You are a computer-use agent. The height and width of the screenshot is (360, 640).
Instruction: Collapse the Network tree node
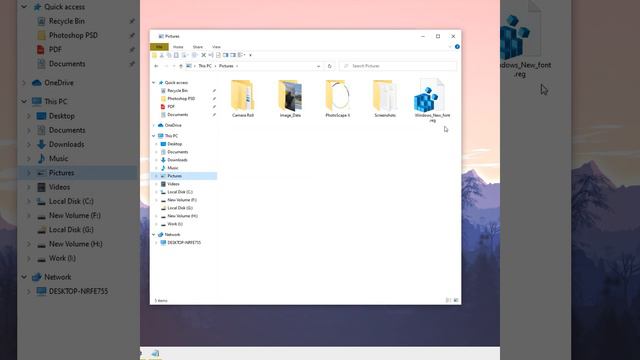(x=154, y=235)
